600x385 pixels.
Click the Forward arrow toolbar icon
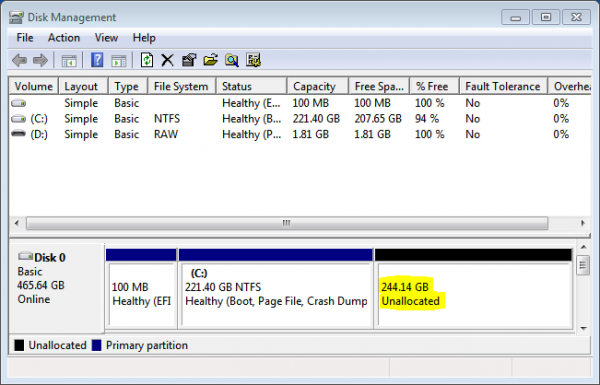(40, 60)
